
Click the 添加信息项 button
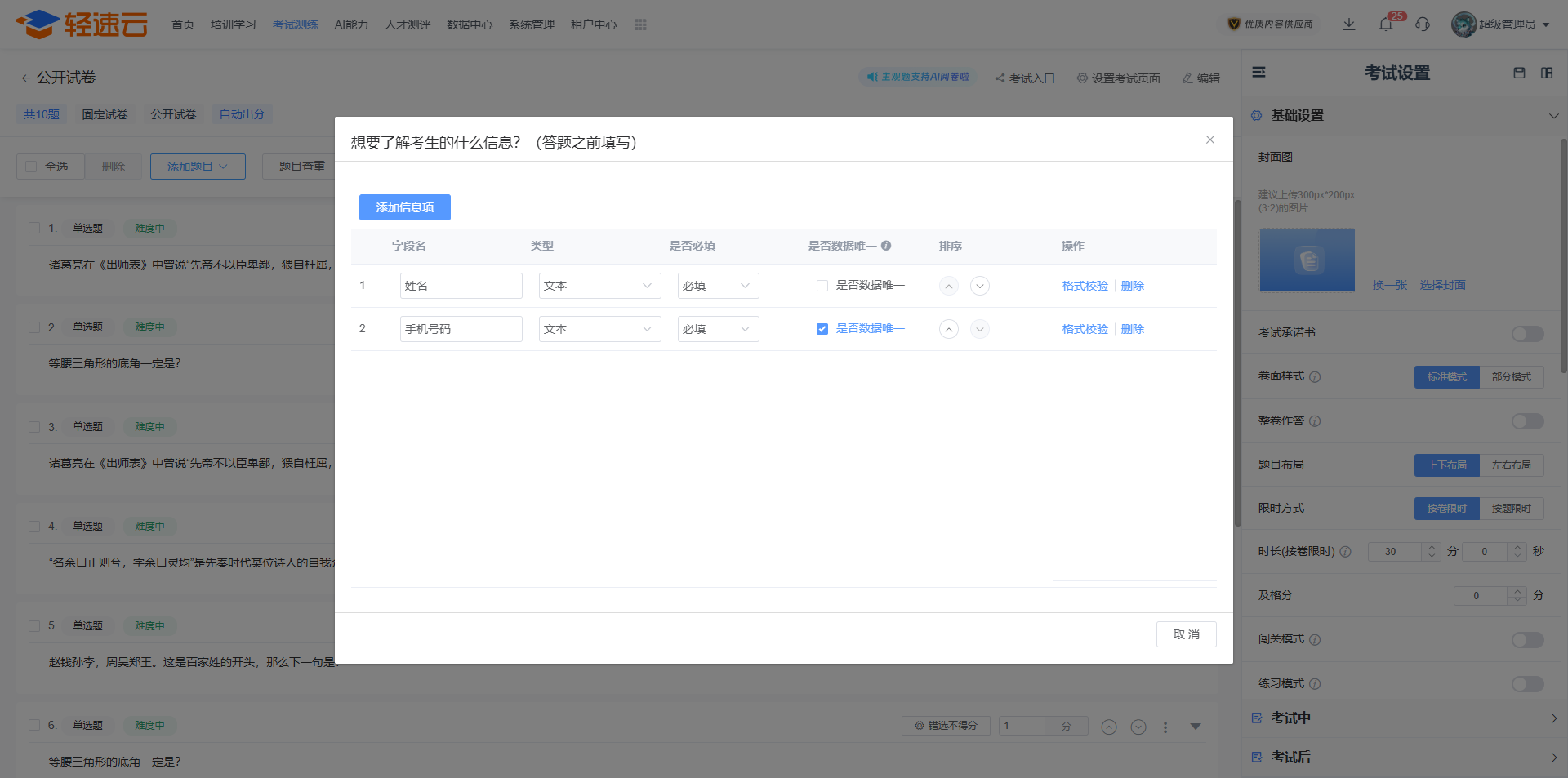(x=404, y=207)
